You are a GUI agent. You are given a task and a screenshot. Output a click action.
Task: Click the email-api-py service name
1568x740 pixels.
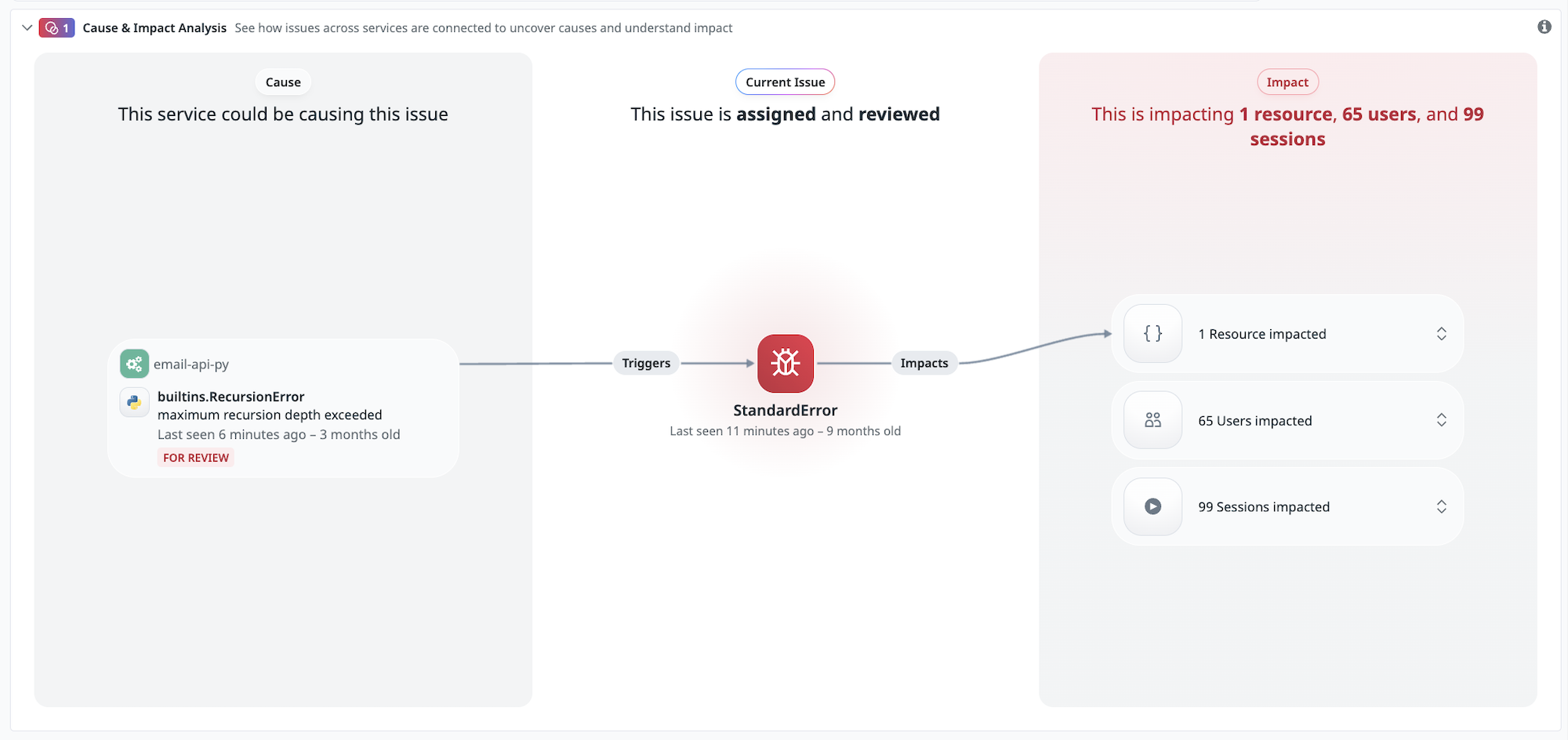click(x=191, y=365)
